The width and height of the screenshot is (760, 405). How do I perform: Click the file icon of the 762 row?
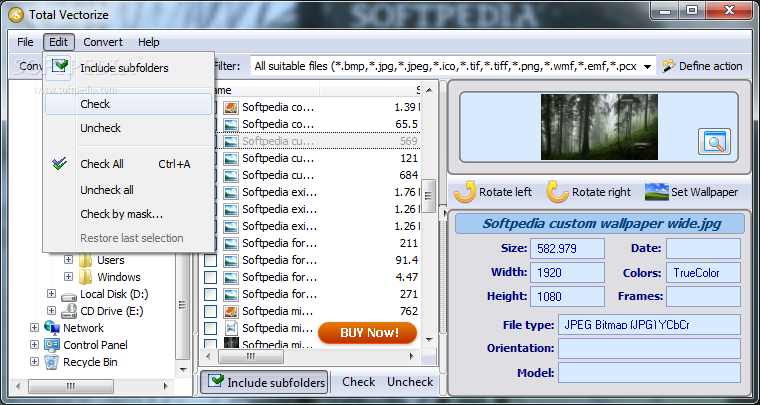[x=231, y=311]
